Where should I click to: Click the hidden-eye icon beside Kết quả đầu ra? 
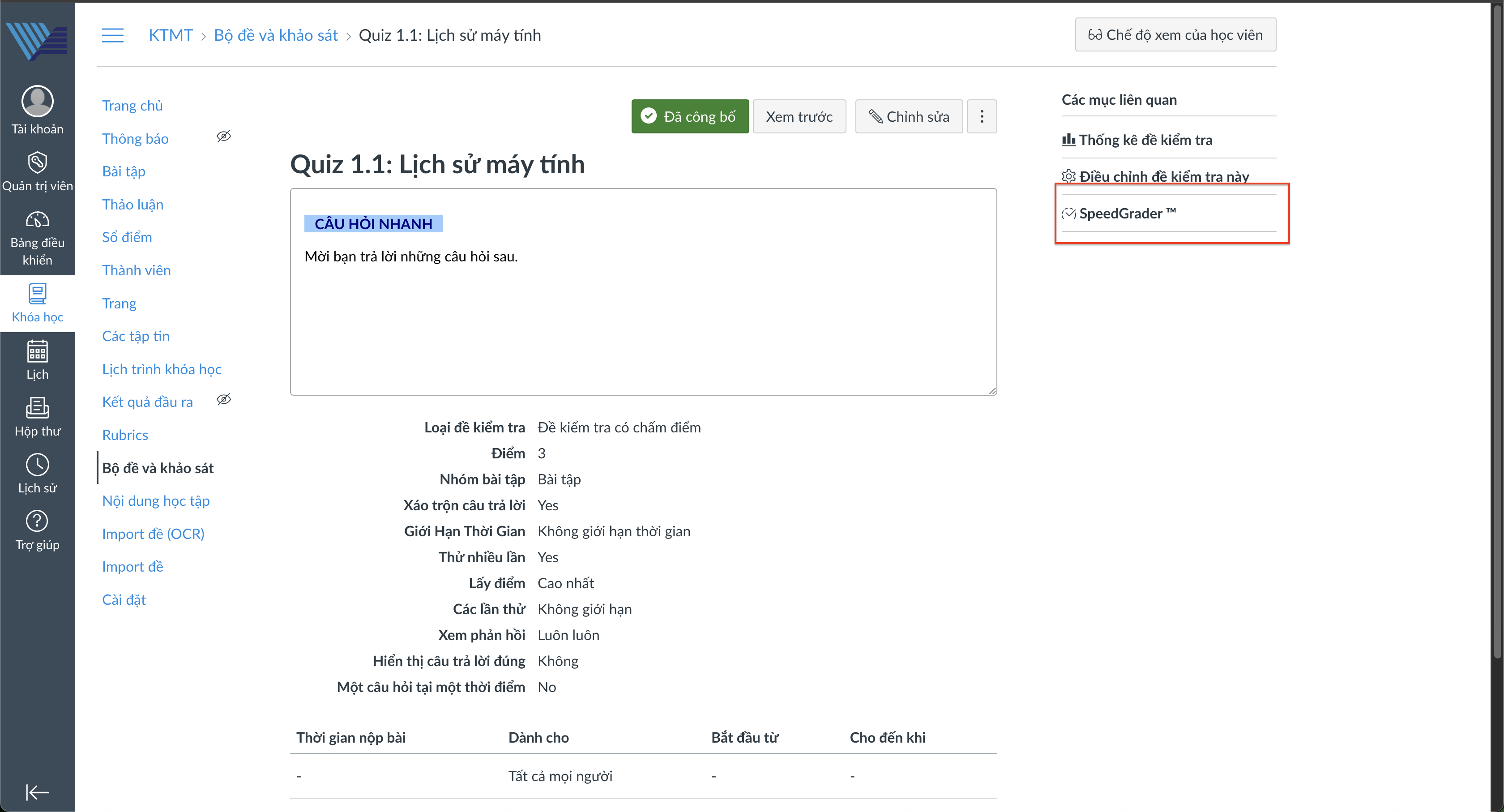pos(224,400)
